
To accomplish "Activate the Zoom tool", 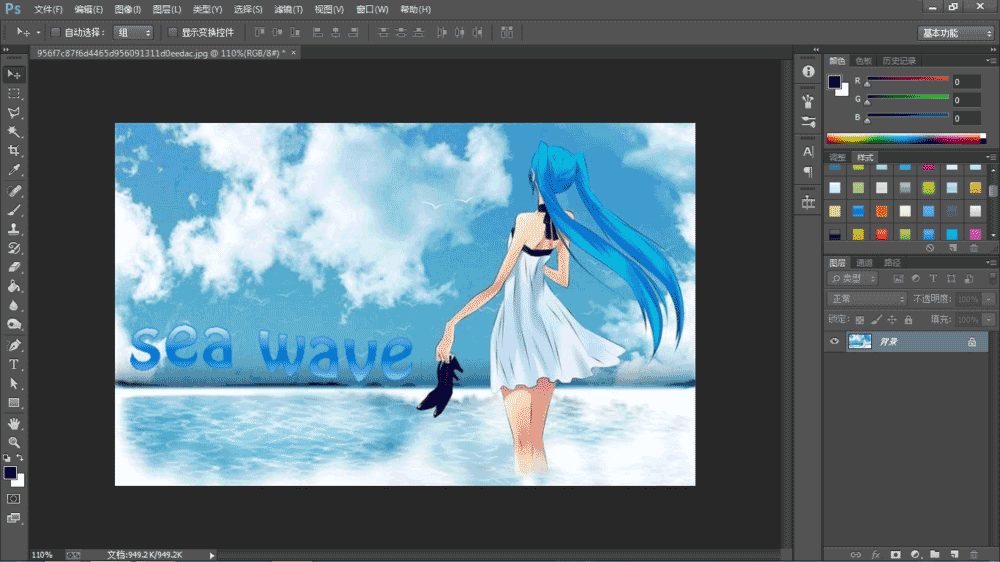I will coord(14,442).
